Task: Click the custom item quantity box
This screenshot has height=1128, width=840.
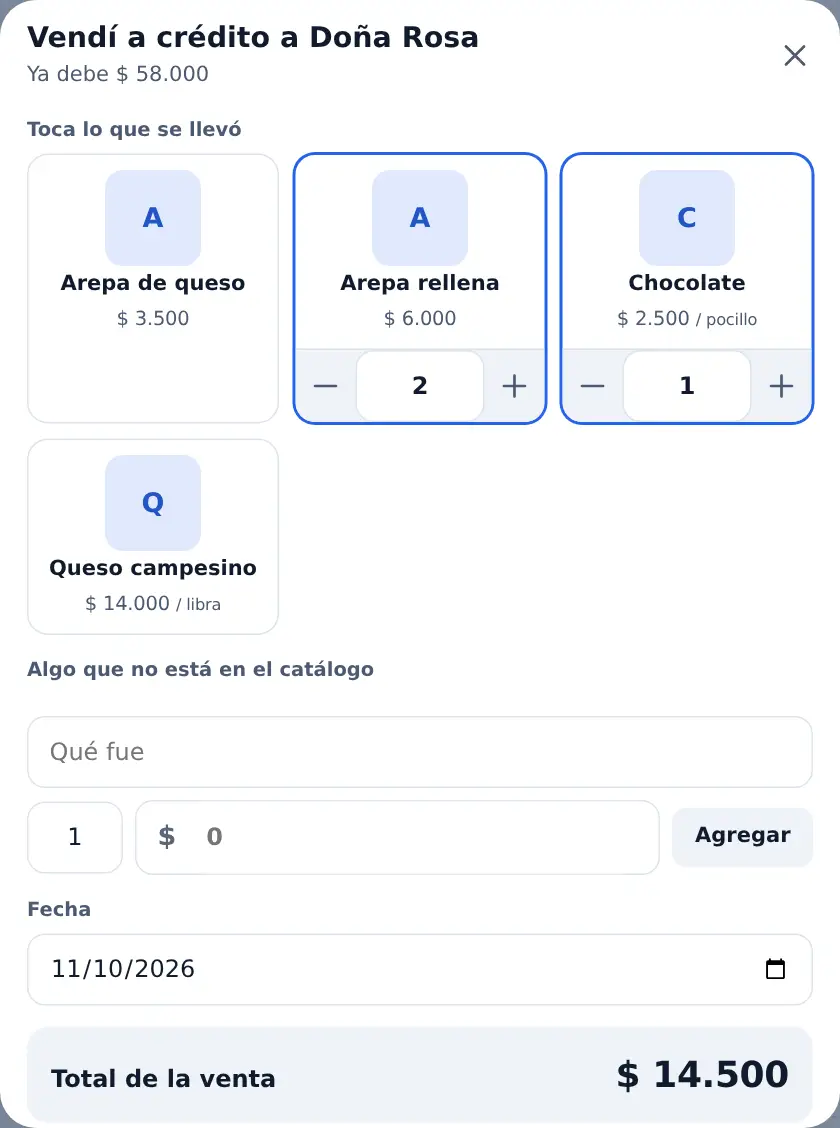Action: [x=75, y=837]
